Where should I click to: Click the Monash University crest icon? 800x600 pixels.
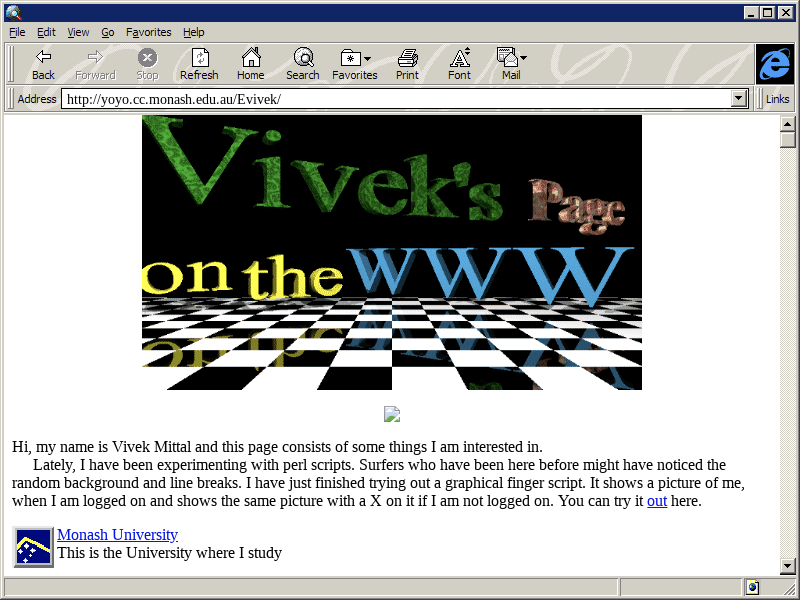click(x=33, y=547)
